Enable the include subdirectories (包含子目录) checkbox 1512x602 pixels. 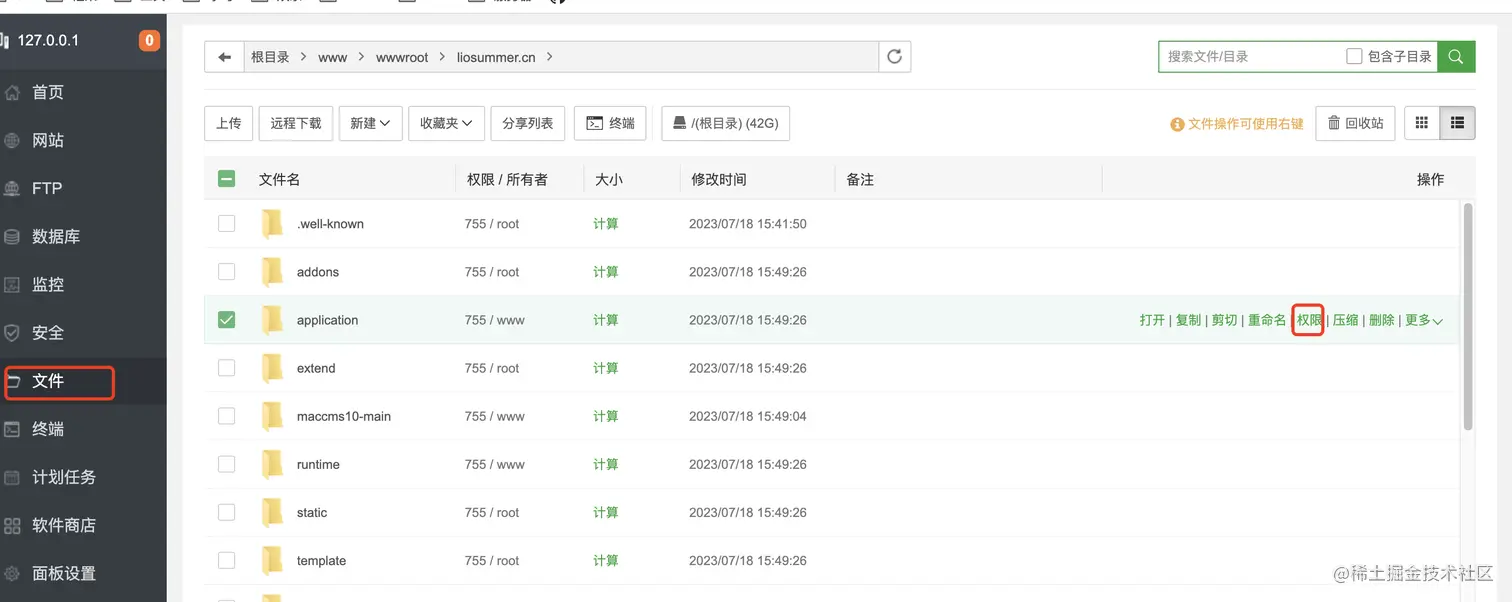point(1354,57)
